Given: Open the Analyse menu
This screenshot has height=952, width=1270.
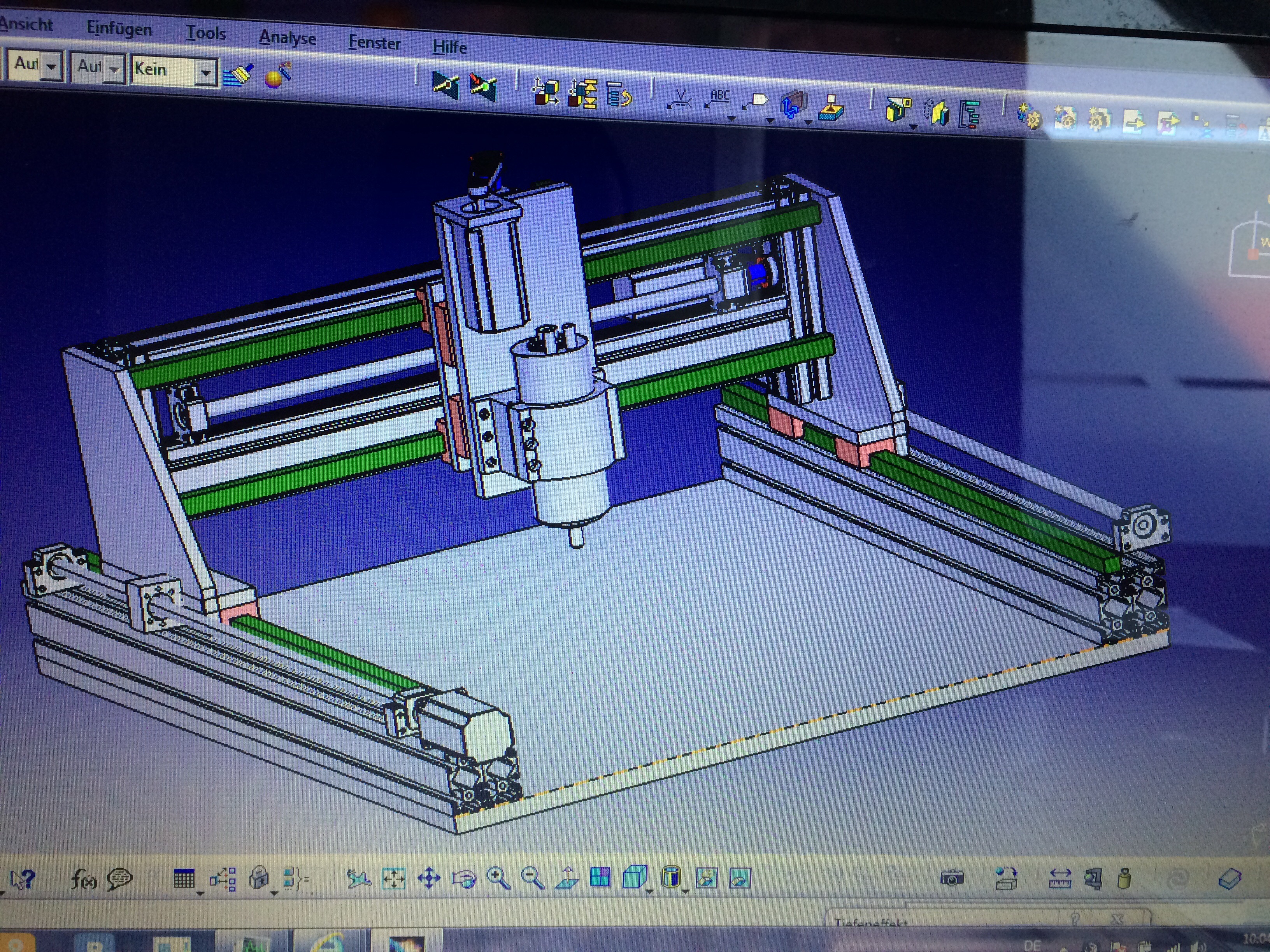Looking at the screenshot, I should (287, 38).
